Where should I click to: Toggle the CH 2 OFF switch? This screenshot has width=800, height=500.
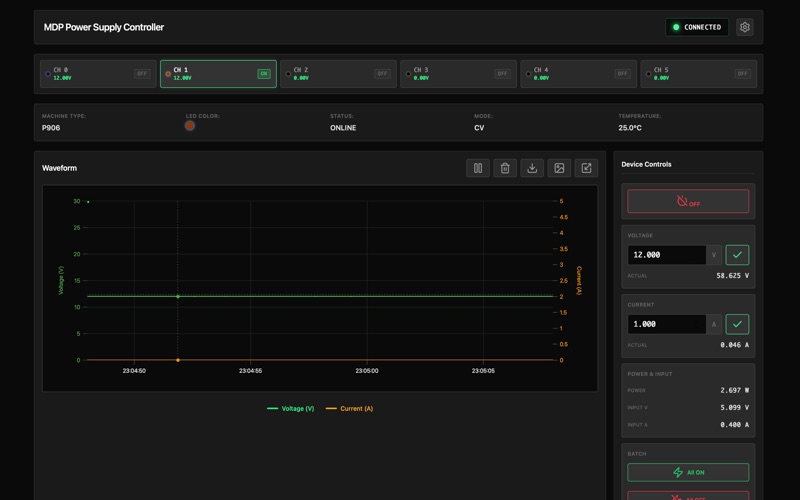pyautogui.click(x=382, y=73)
